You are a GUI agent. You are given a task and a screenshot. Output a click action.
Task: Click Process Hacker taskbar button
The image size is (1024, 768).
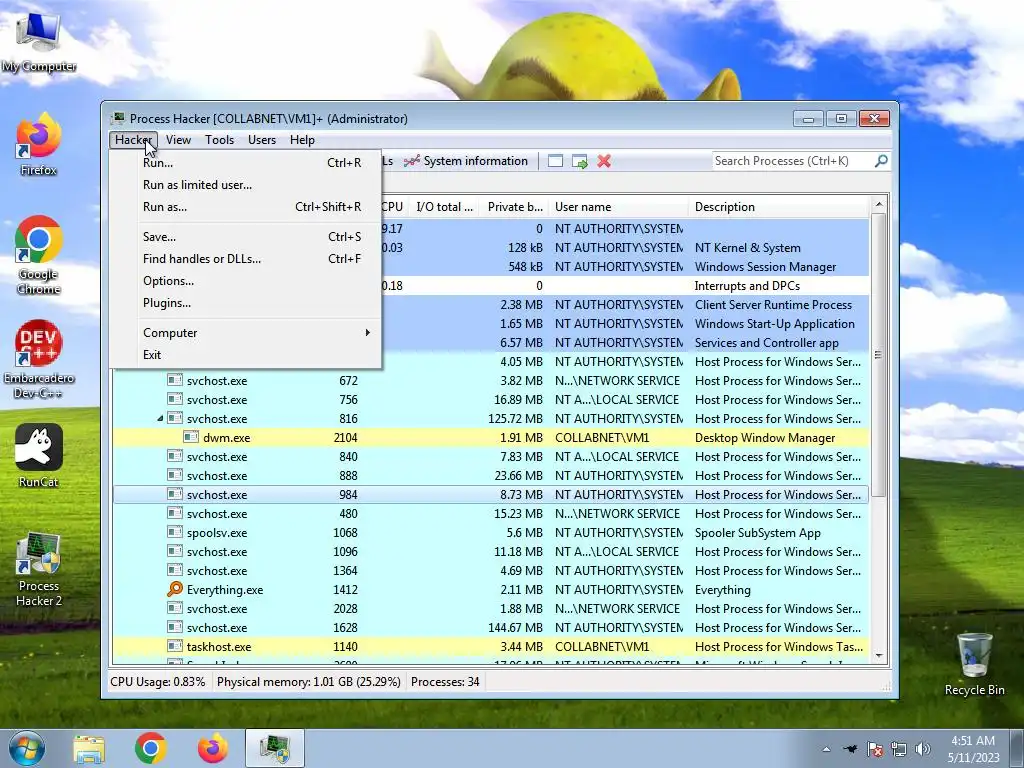pos(275,748)
